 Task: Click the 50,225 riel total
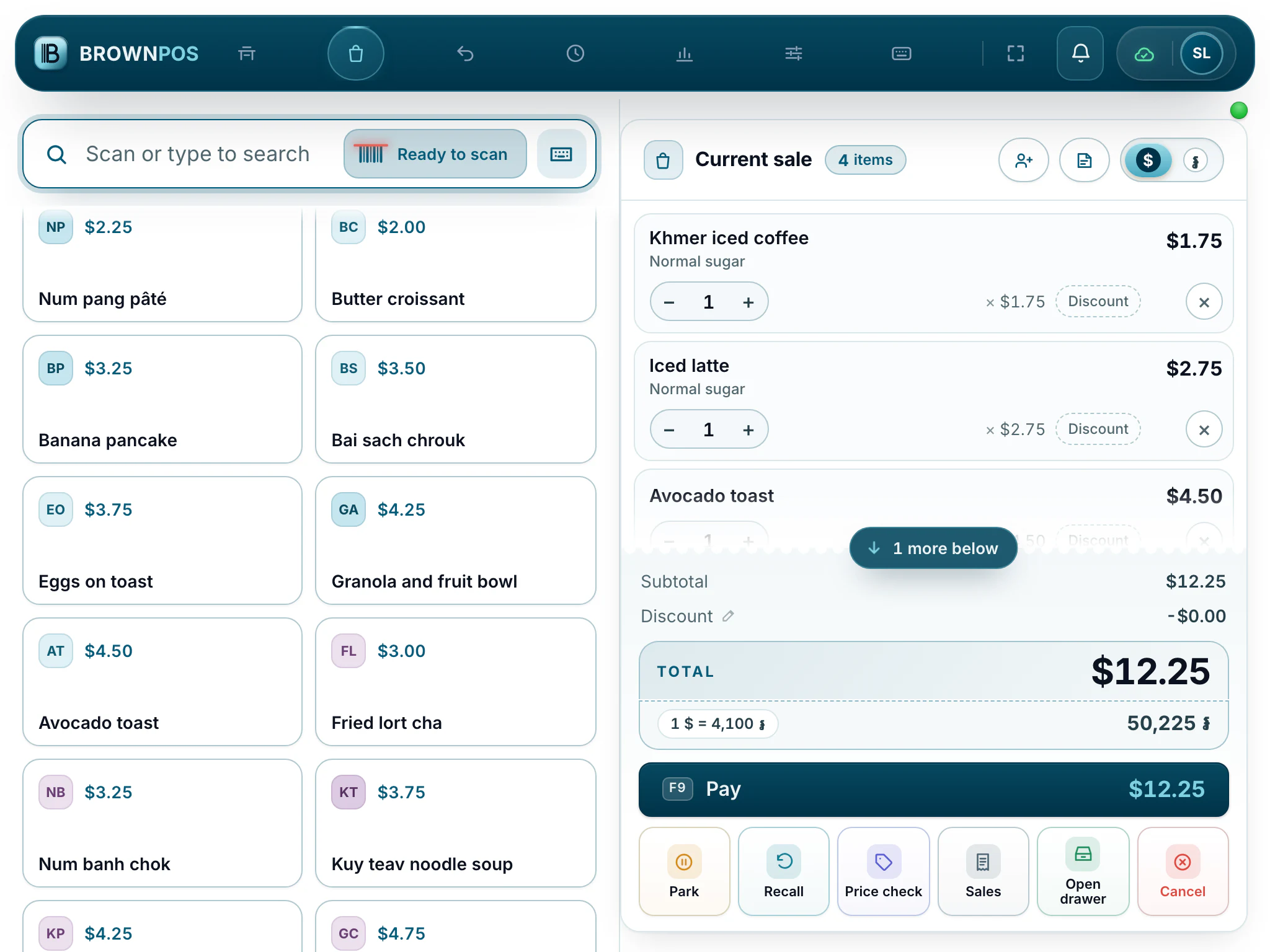point(1168,723)
